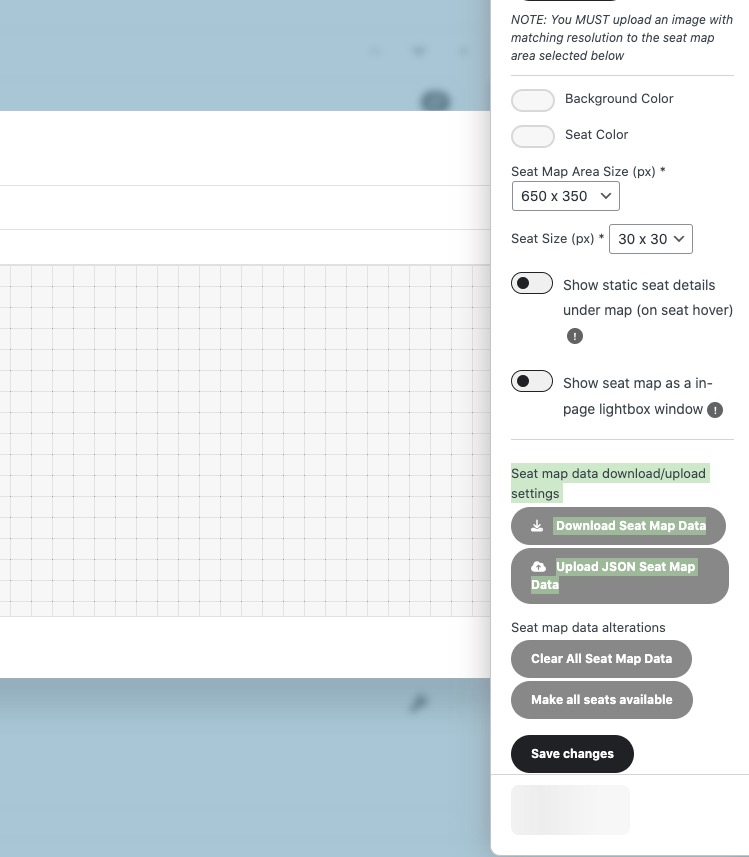This screenshot has width=749, height=857.
Task: Click Upload JSON Seat Map Data
Action: point(619,576)
